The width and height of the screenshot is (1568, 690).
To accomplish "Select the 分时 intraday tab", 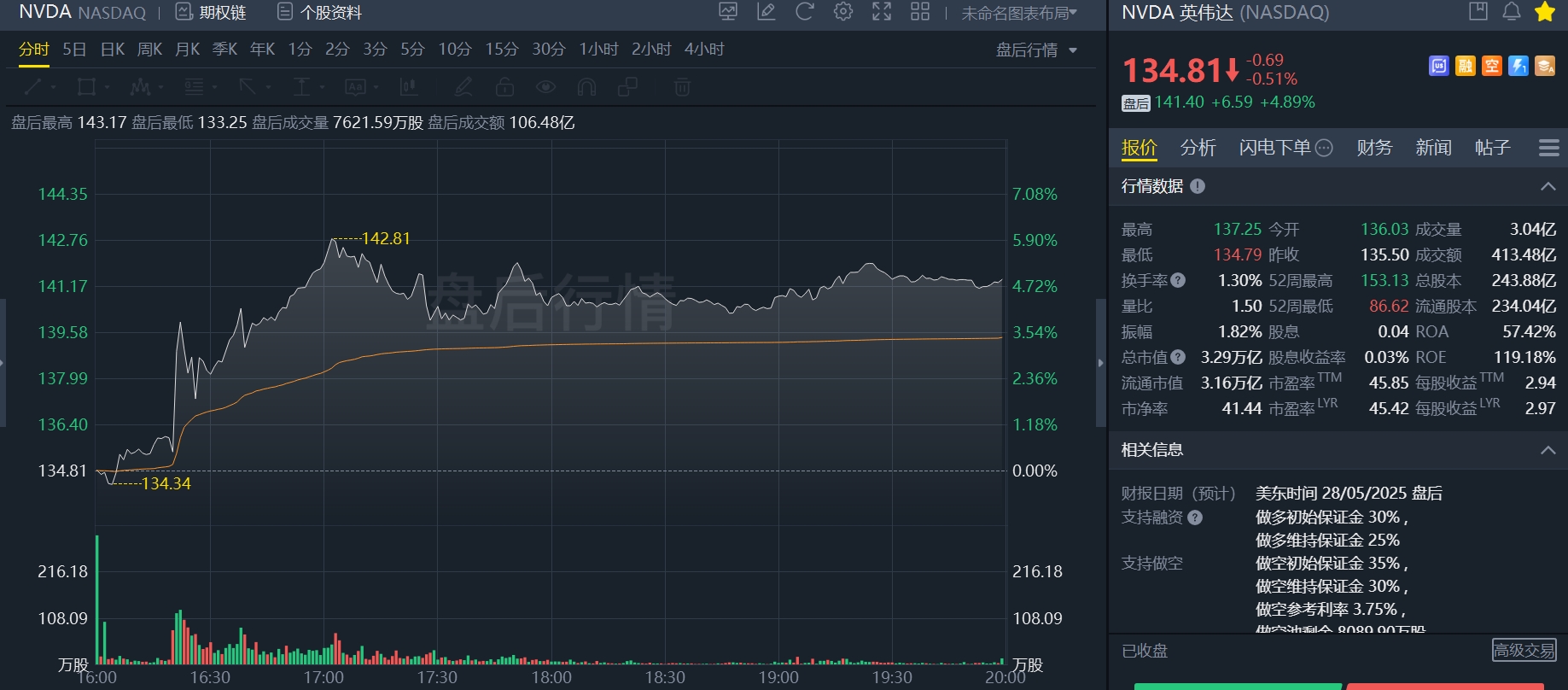I will [x=34, y=50].
